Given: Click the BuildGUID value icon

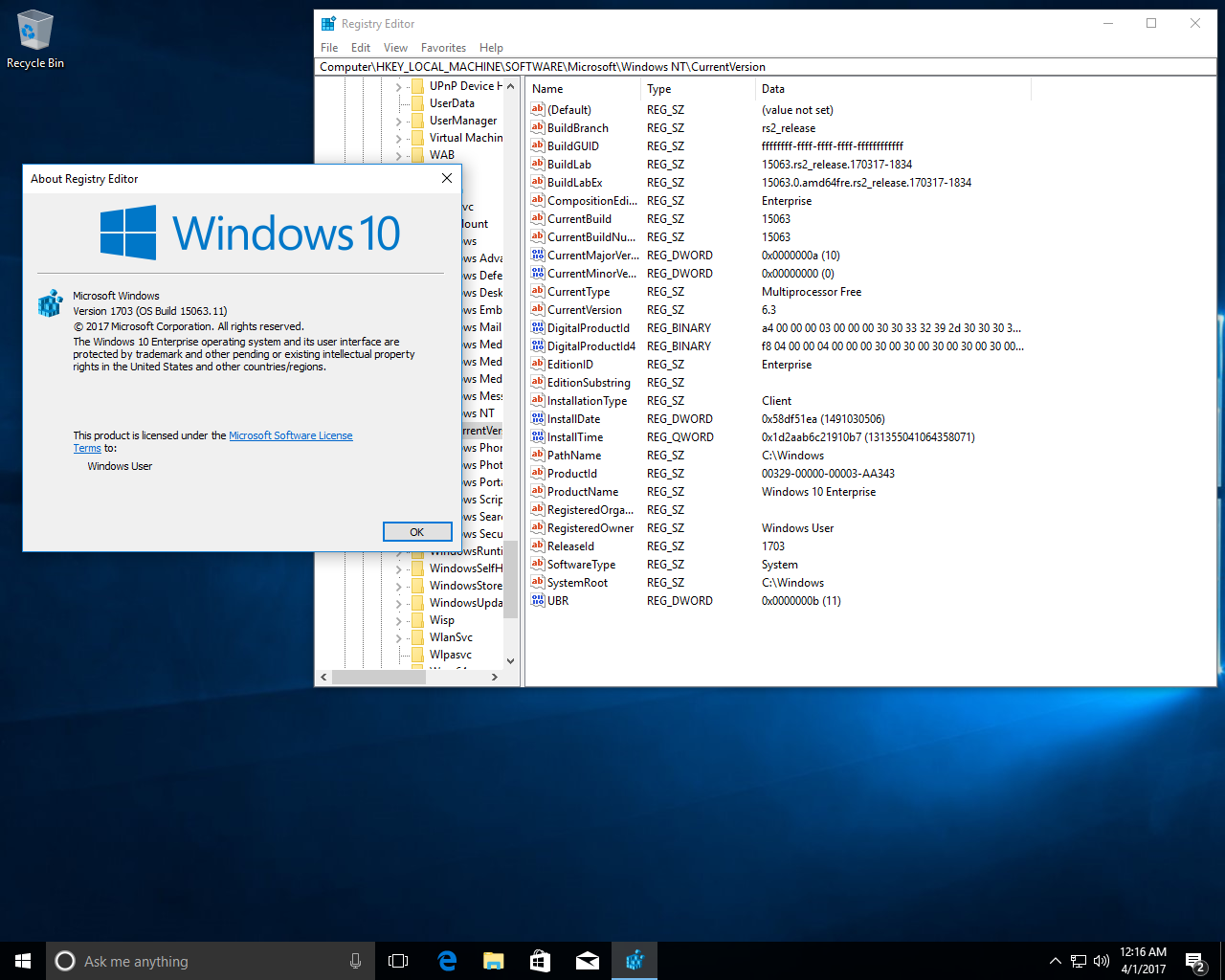Looking at the screenshot, I should coord(538,145).
